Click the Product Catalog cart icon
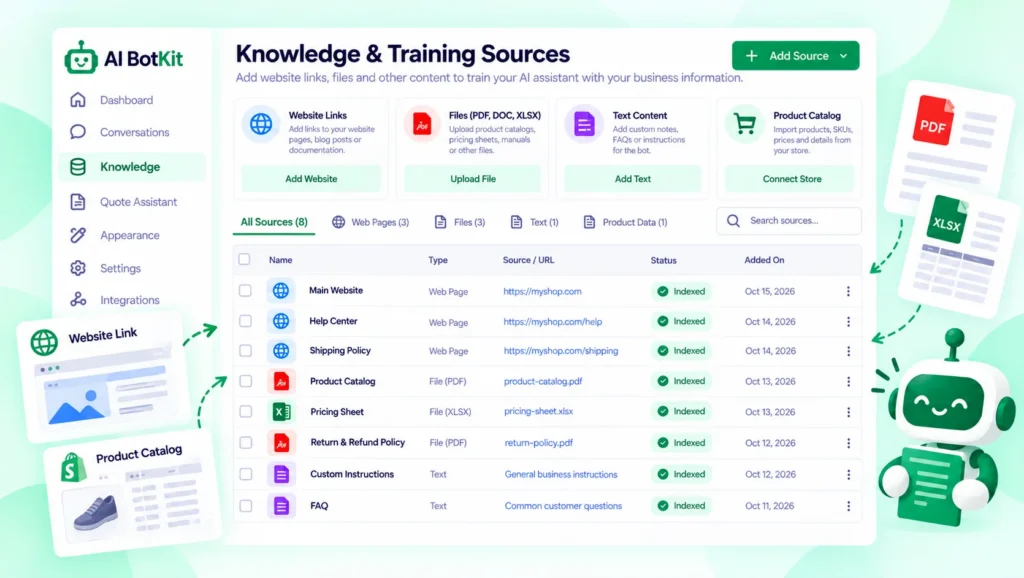This screenshot has width=1024, height=578. (744, 123)
